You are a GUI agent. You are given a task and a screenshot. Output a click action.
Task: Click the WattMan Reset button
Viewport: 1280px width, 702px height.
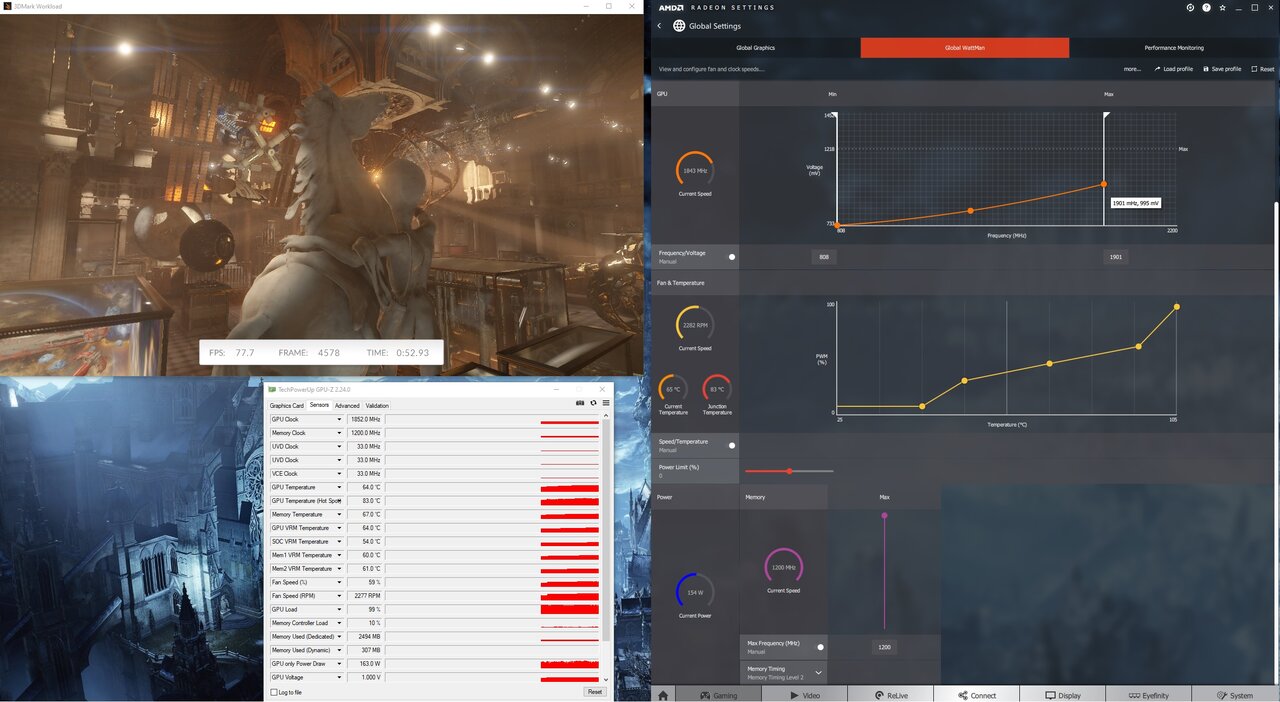tap(1263, 69)
